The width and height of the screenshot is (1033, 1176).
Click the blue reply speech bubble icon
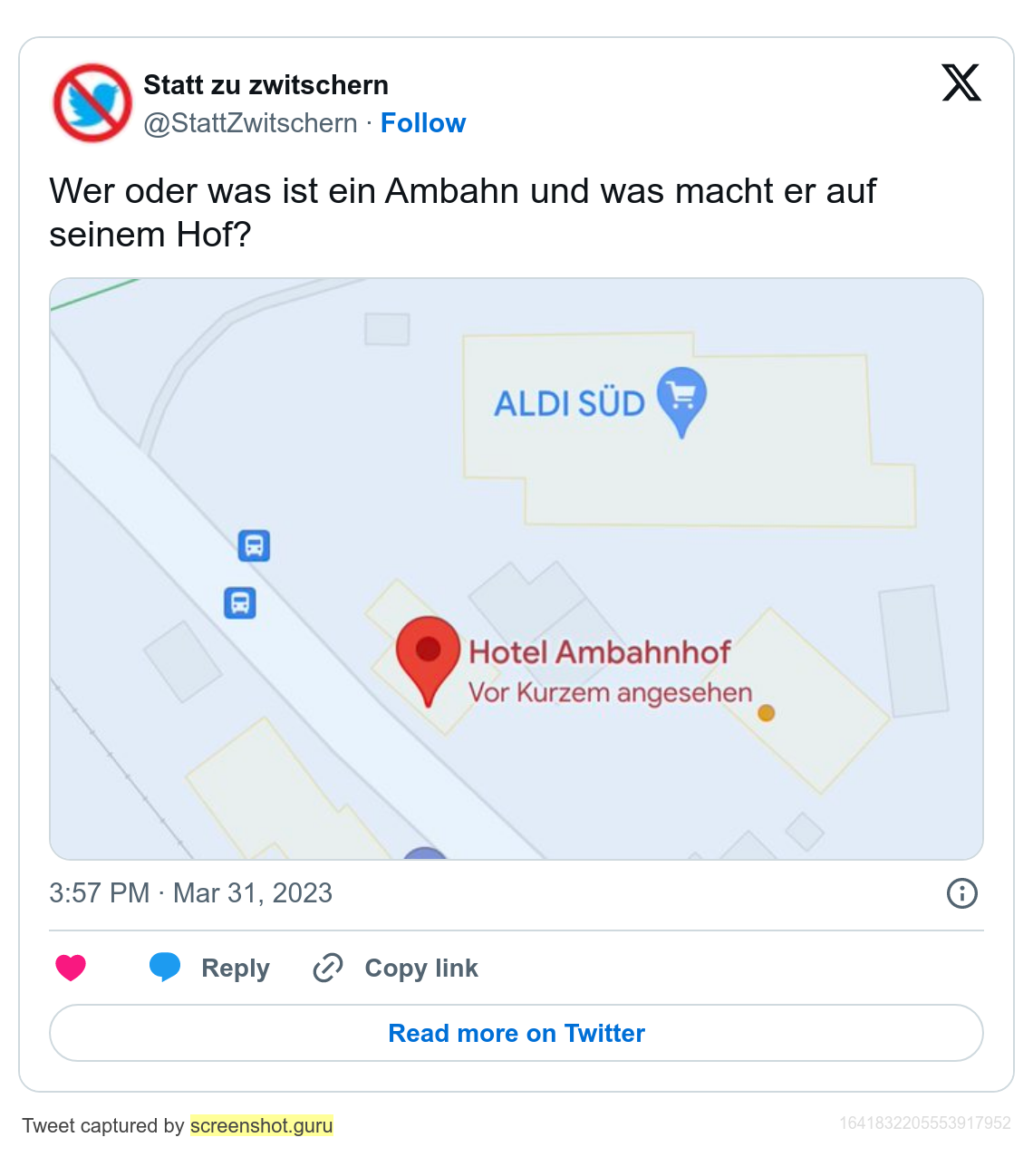[x=165, y=967]
